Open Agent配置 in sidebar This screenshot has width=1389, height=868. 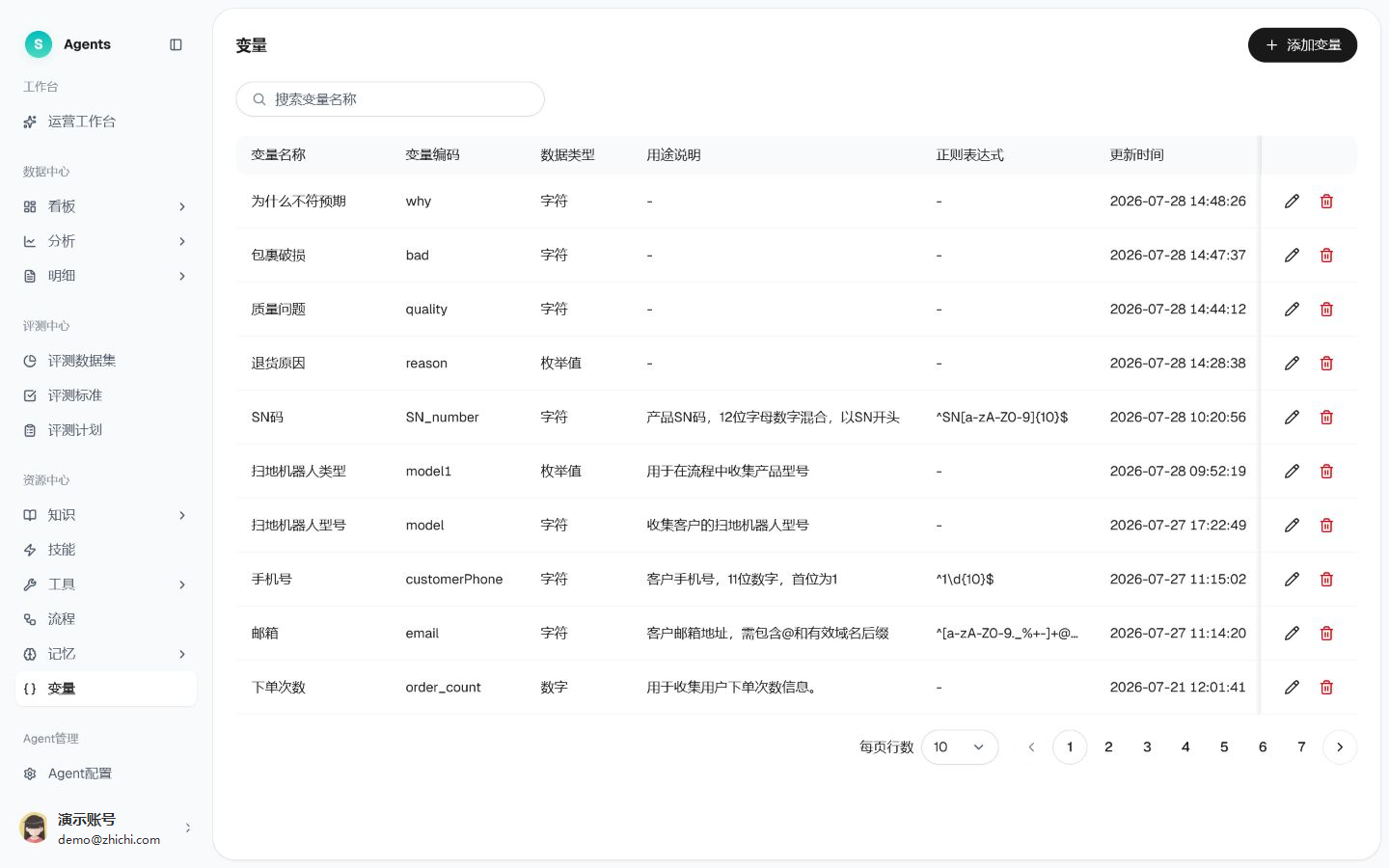click(x=106, y=773)
